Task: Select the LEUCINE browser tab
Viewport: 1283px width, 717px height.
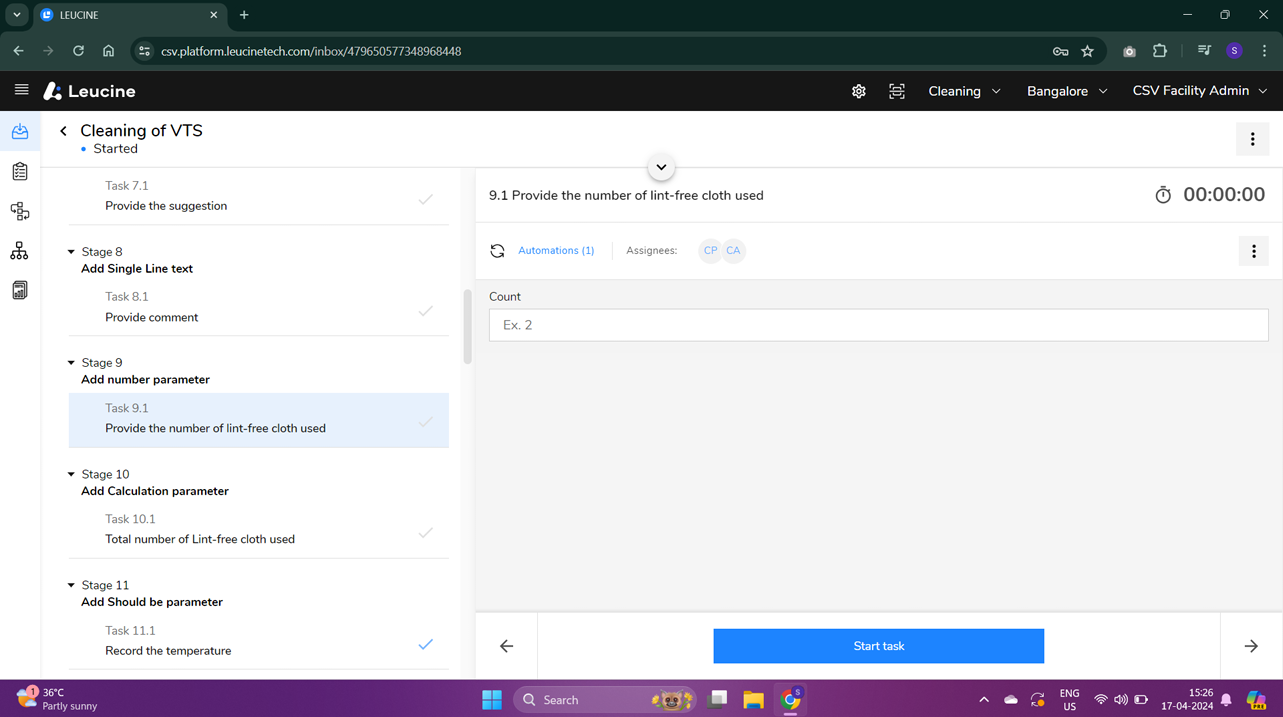Action: click(130, 15)
